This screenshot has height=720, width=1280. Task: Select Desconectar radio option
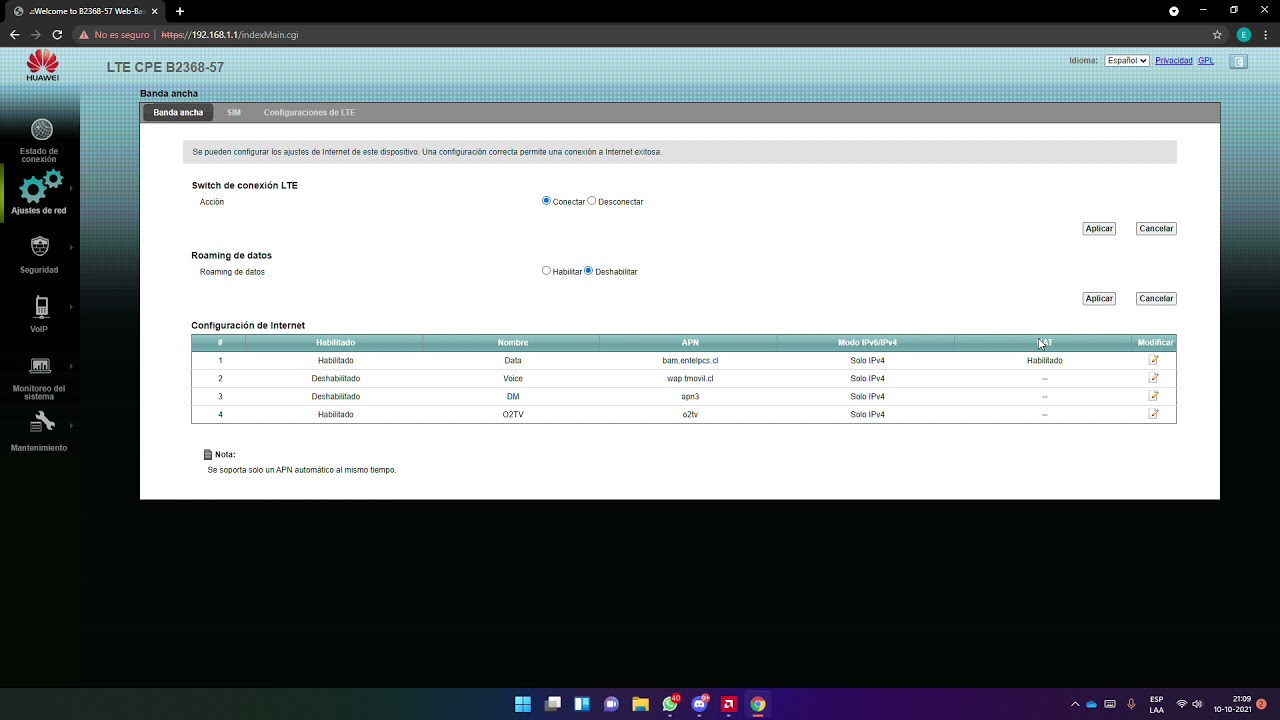[x=592, y=201]
